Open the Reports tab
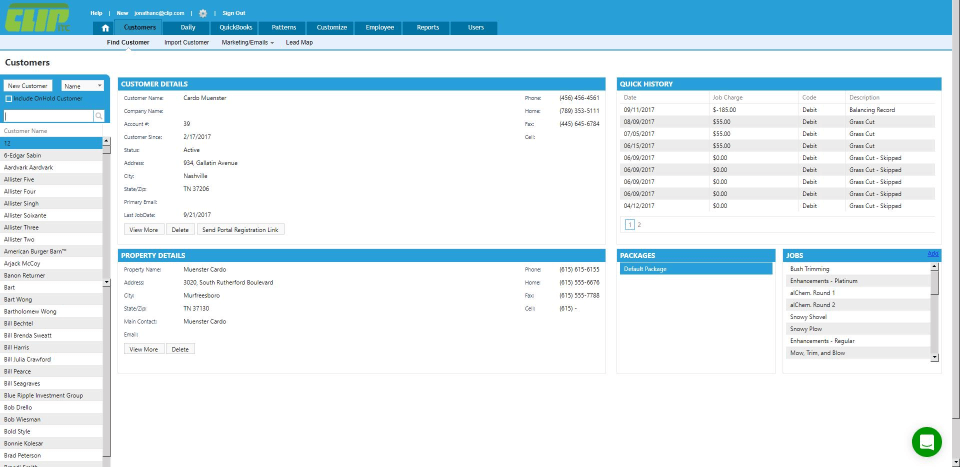 (427, 28)
